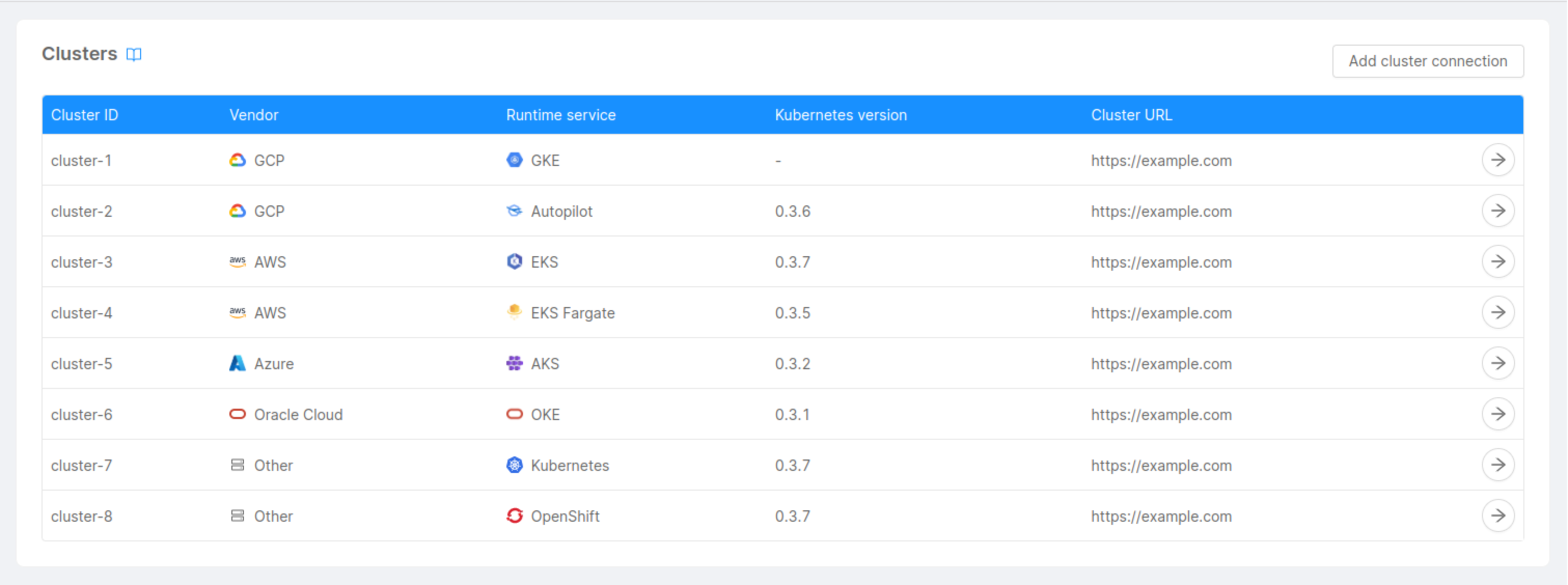Click Add cluster connection button
The image size is (1568, 585).
coord(1427,61)
